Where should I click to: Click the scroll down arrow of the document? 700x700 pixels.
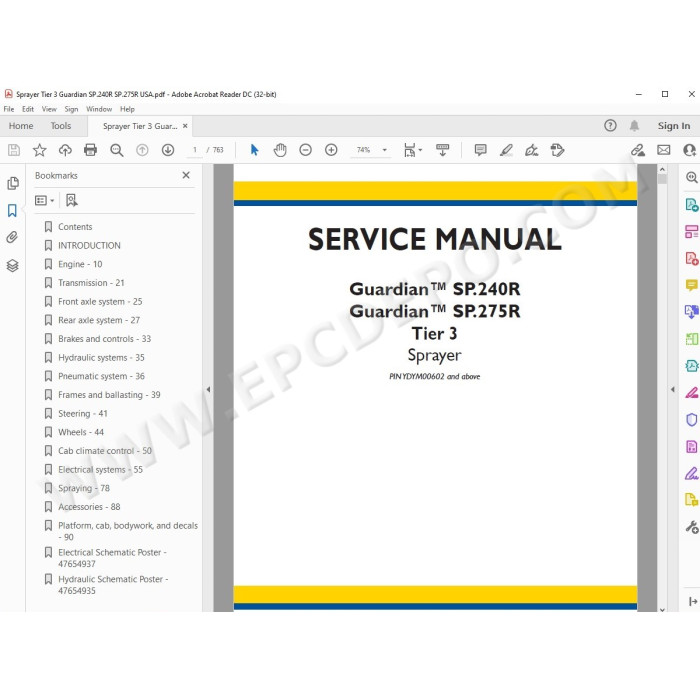point(662,609)
